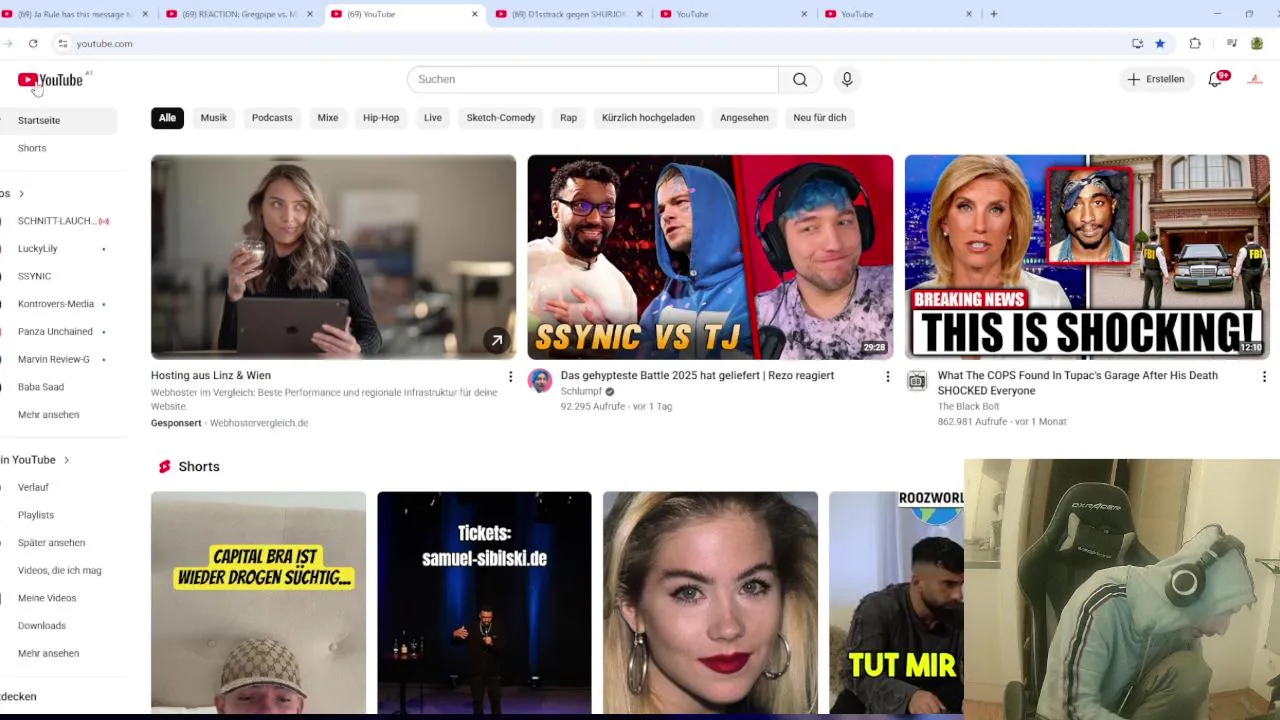
Task: Open the notifications bell
Action: 1216,79
